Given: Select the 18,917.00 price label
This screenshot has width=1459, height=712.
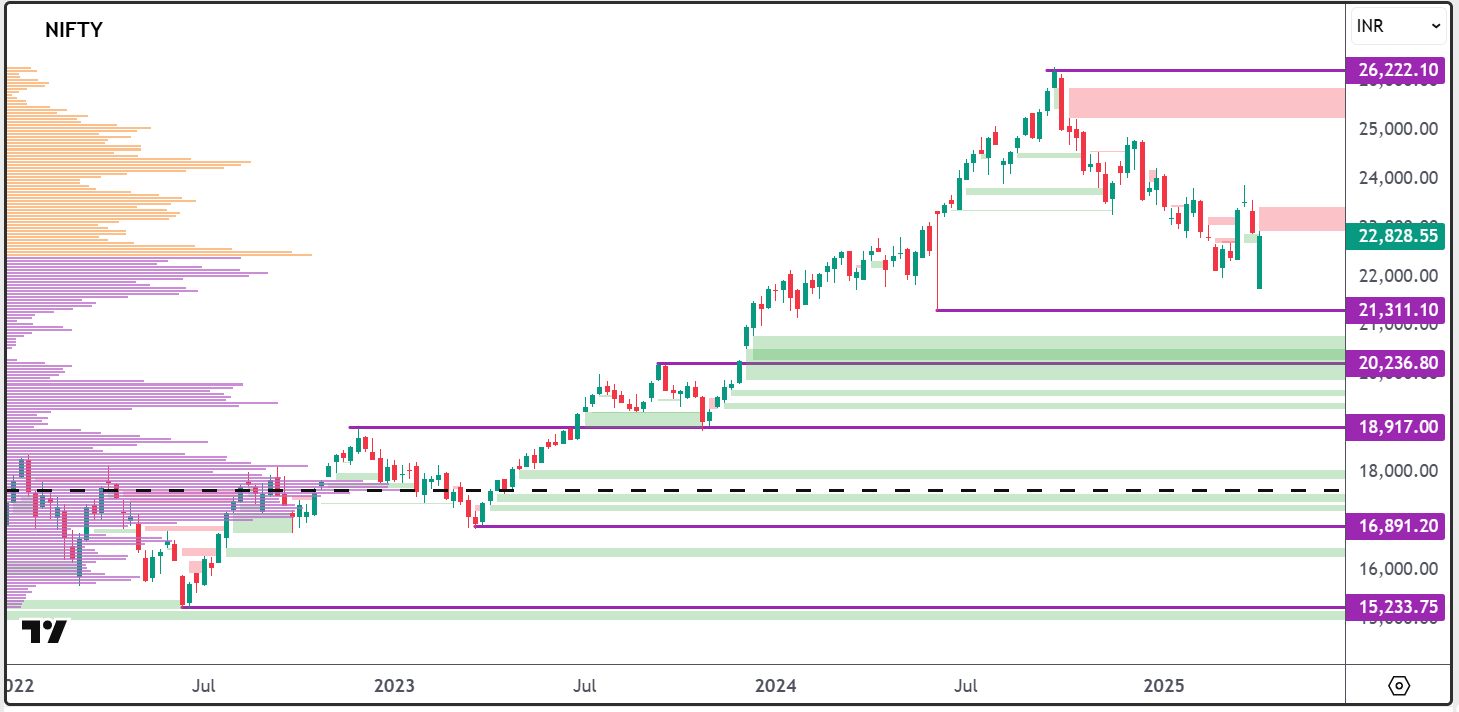Looking at the screenshot, I should pyautogui.click(x=1398, y=427).
